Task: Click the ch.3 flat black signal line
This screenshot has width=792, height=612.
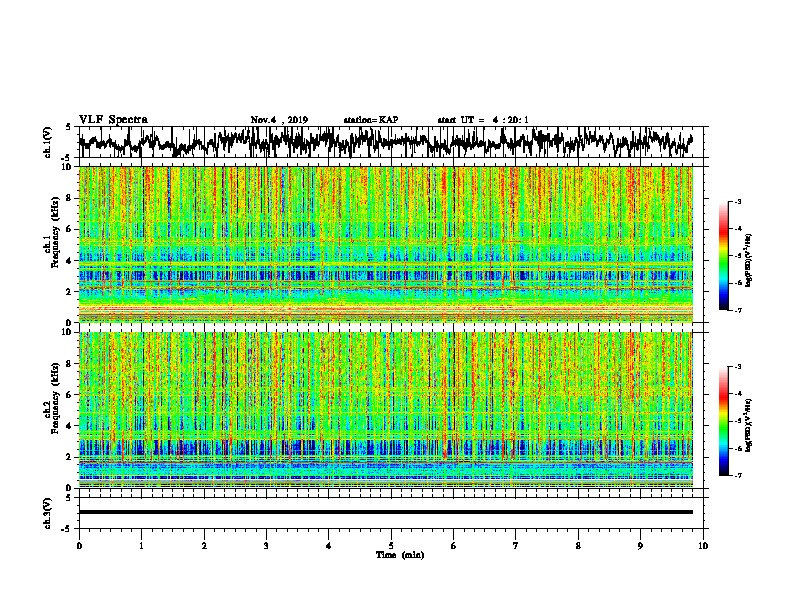Action: [385, 512]
